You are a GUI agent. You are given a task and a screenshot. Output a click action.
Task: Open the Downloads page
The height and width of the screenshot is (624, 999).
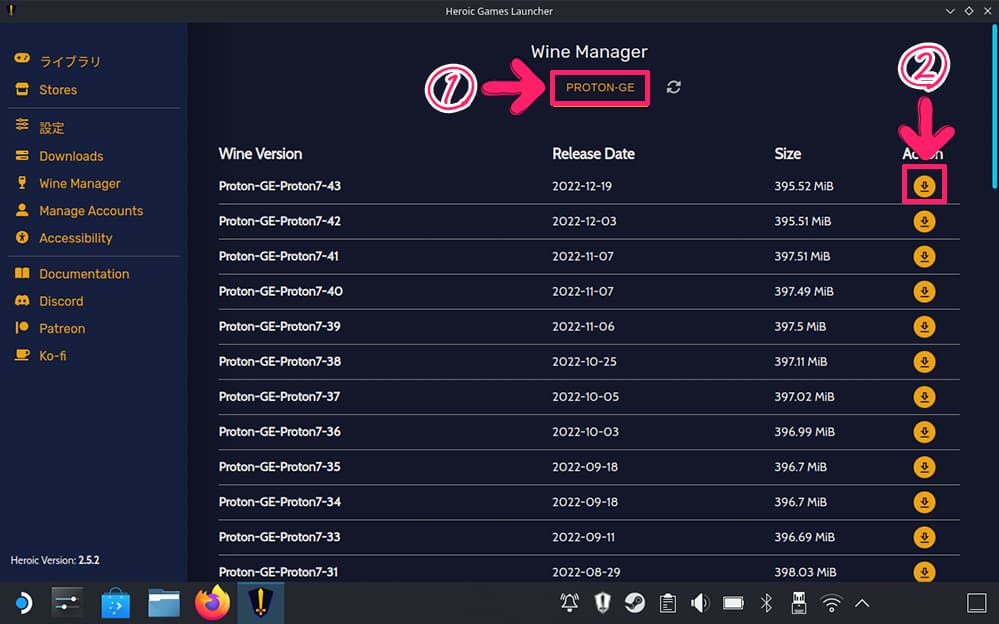coord(59,156)
